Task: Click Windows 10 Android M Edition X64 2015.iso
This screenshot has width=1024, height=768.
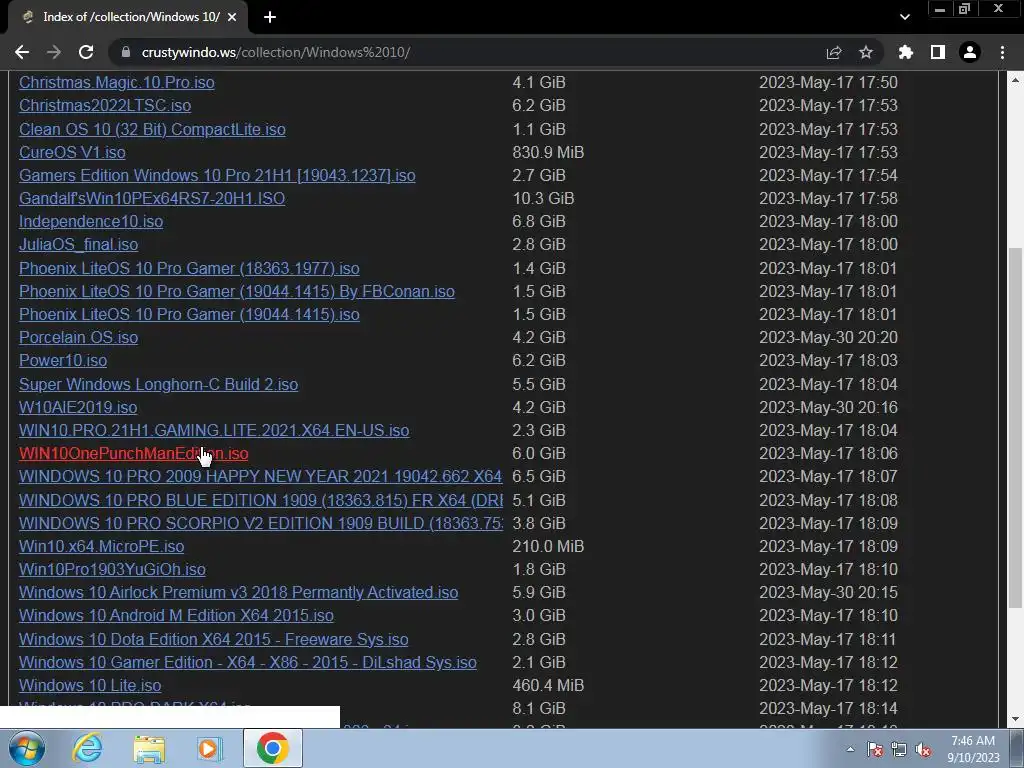Action: (x=176, y=615)
